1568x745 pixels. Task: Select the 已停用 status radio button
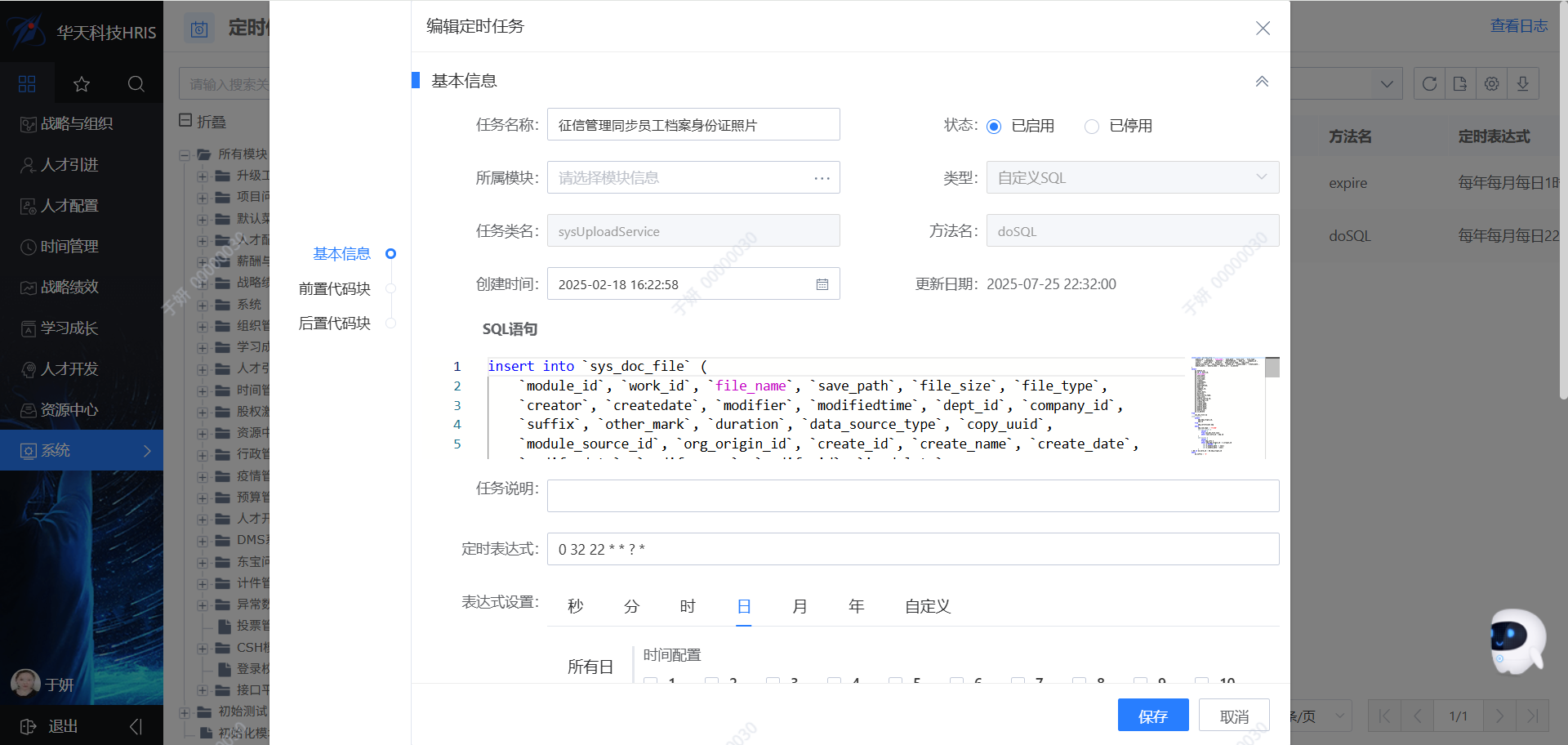[1092, 126]
